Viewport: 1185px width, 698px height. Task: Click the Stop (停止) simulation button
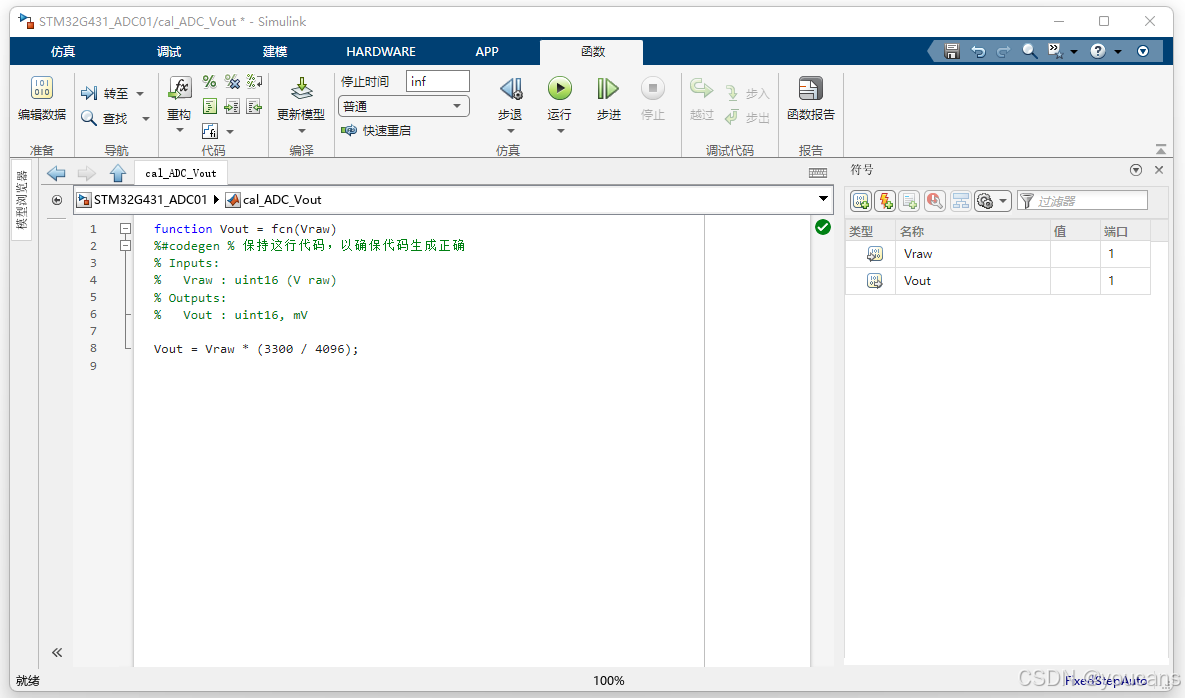coord(653,98)
